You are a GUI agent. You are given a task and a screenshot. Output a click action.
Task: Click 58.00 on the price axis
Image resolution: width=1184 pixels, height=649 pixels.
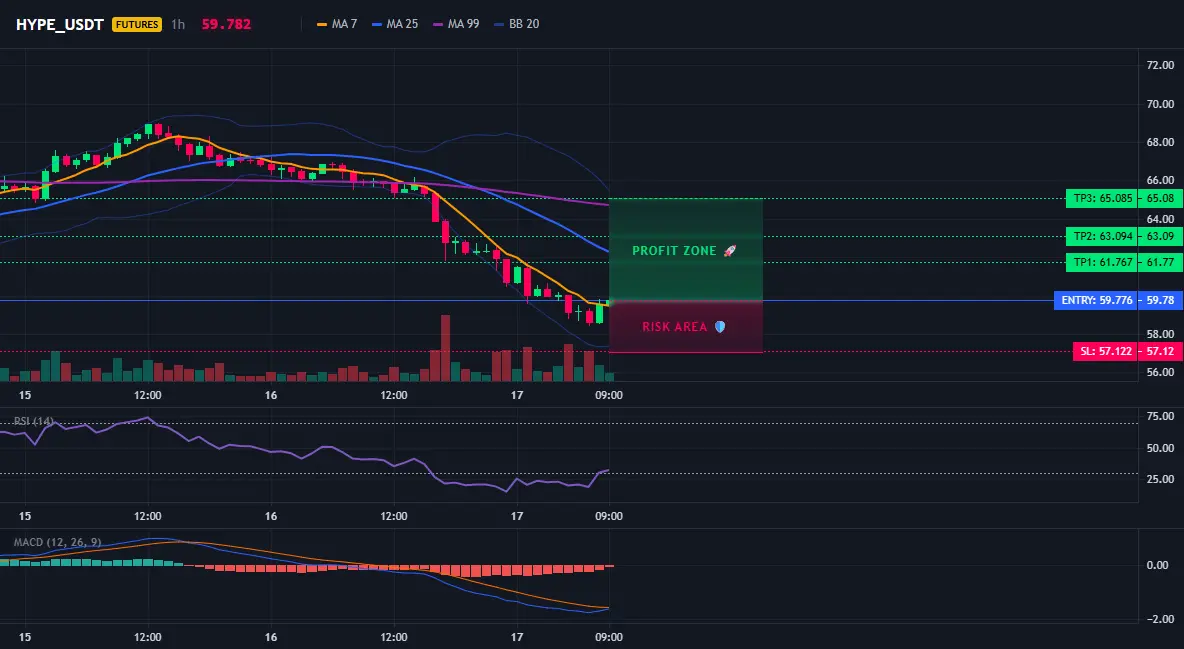pos(1160,334)
